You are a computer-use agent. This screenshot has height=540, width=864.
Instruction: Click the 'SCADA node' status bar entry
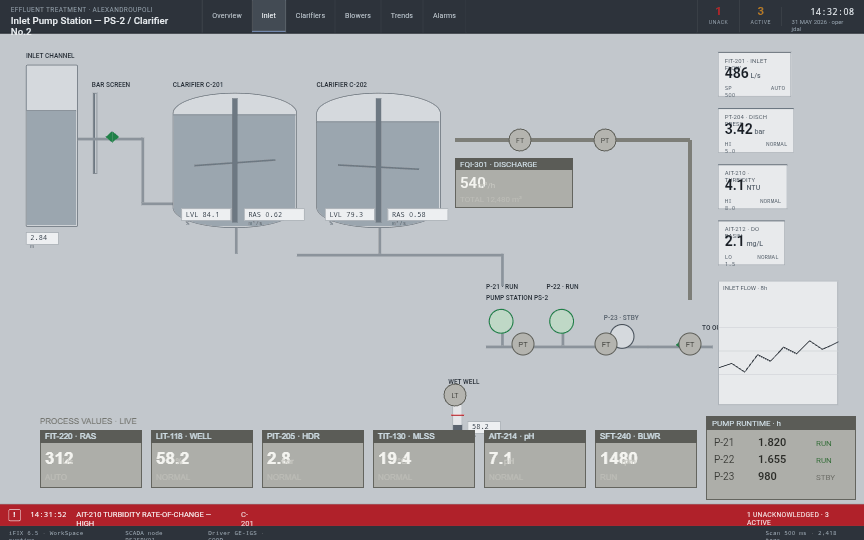coord(144,533)
